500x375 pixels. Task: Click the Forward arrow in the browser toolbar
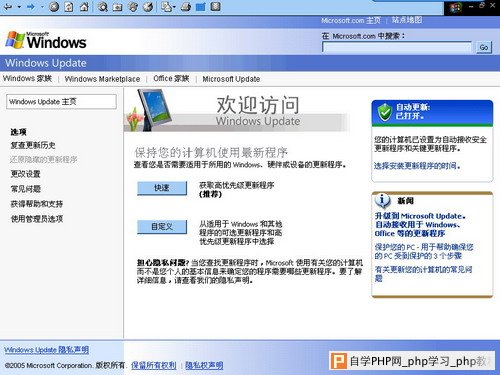tap(31, 6)
